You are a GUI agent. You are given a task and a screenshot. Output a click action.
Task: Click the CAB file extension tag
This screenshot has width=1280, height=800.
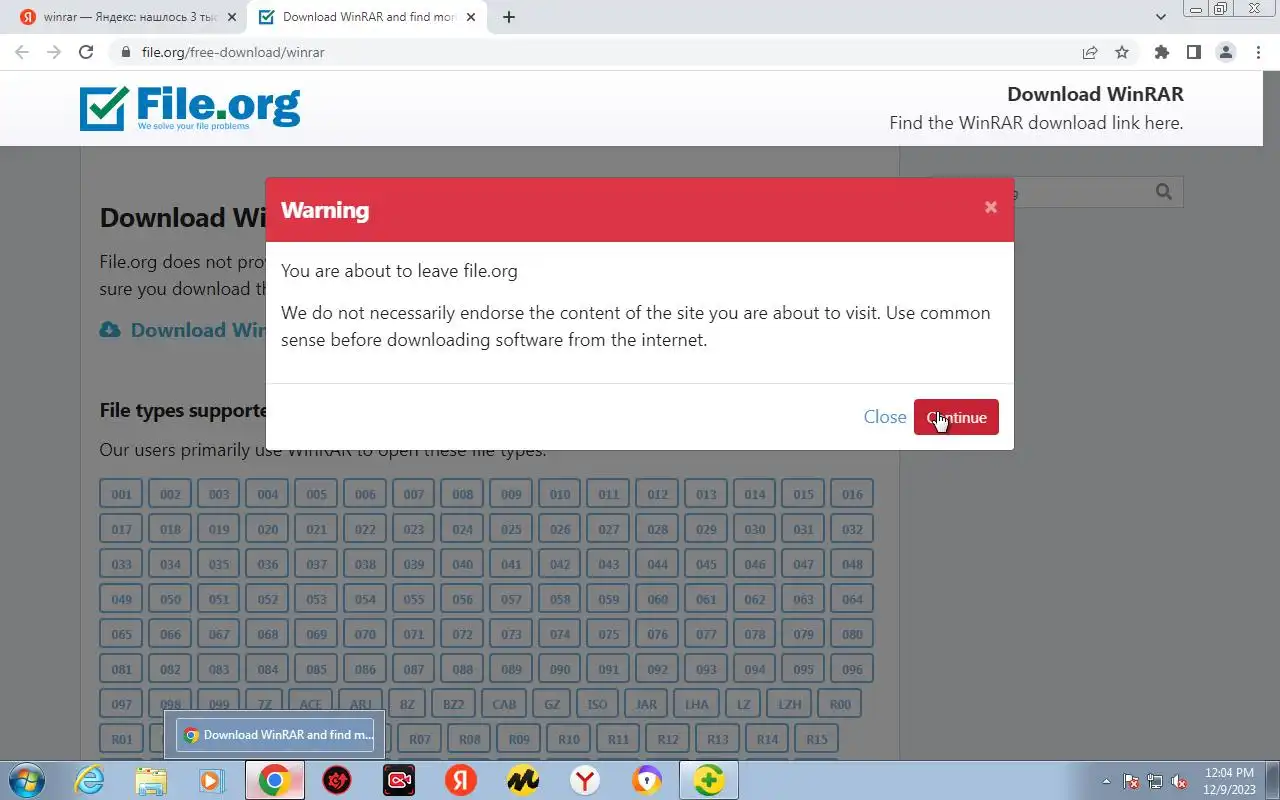click(x=504, y=704)
